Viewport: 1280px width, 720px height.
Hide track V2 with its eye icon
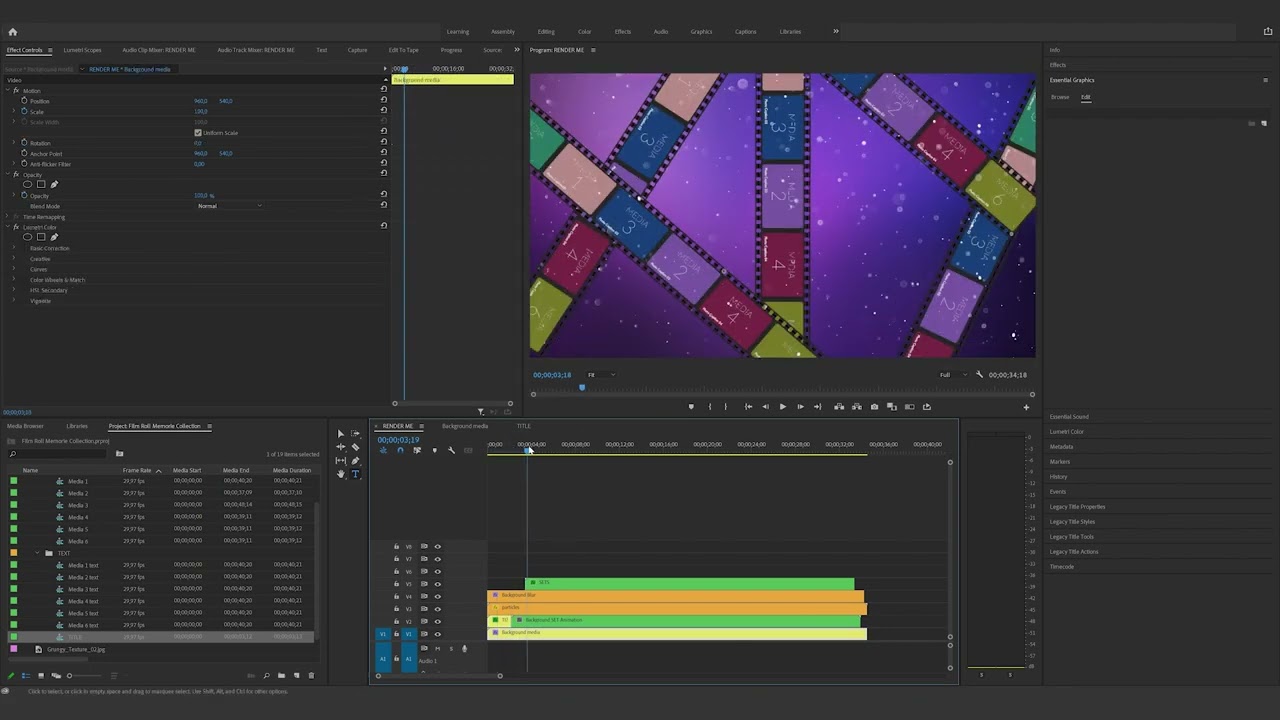tap(437, 621)
